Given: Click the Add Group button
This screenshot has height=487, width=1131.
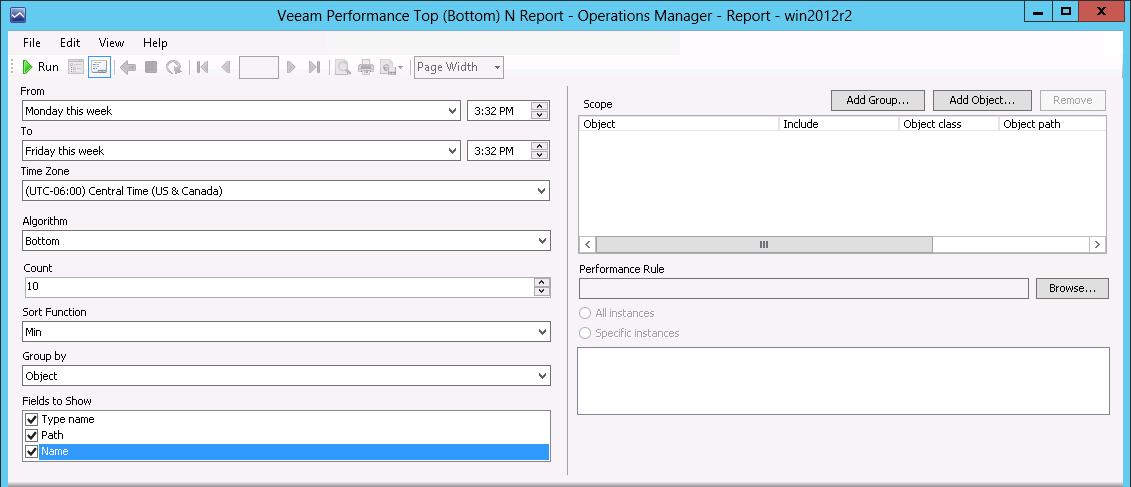Looking at the screenshot, I should (878, 100).
